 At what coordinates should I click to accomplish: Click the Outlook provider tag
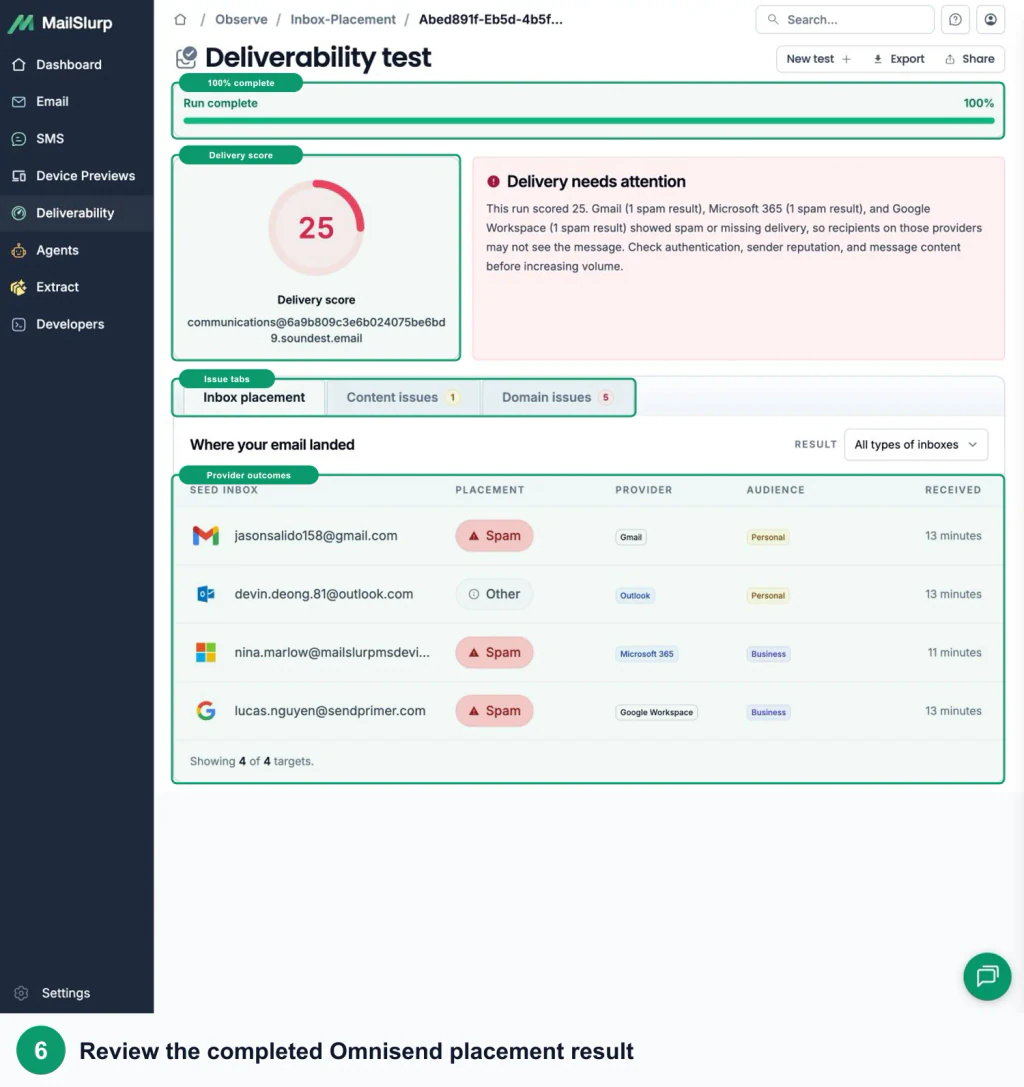click(x=635, y=595)
